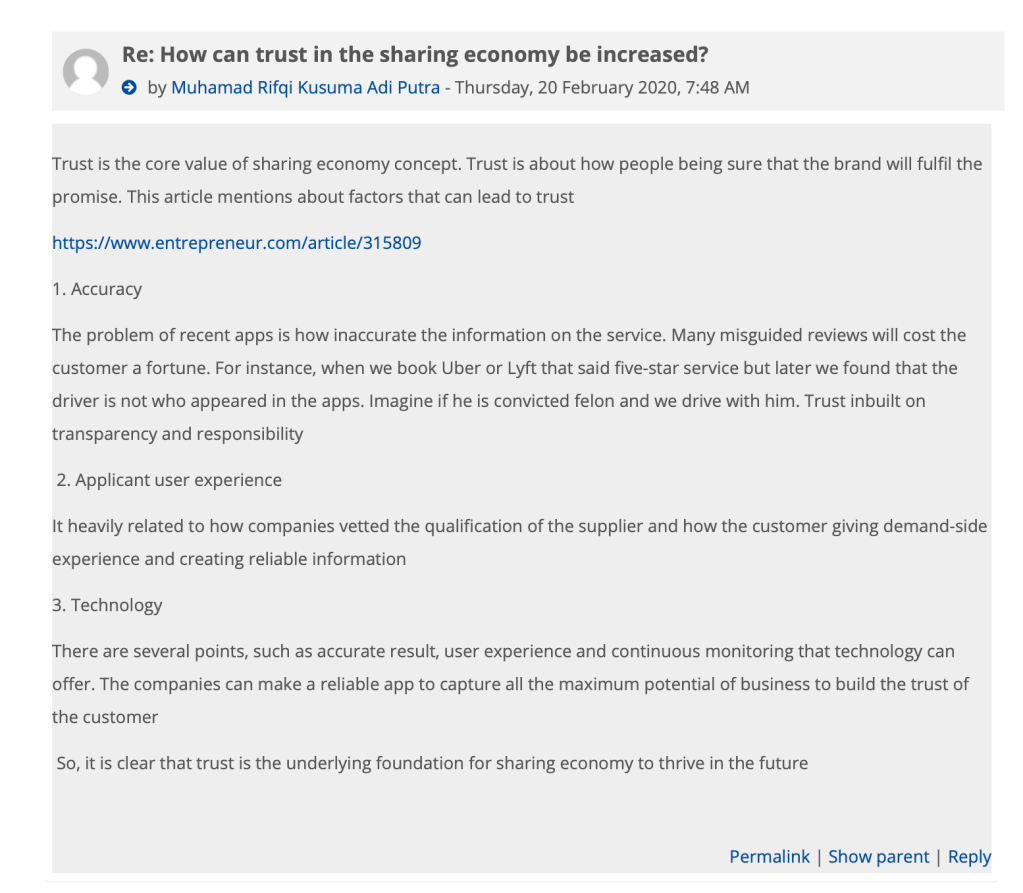This screenshot has height=893, width=1023.
Task: Click the '2. Applicant user experience' heading
Action: coord(169,480)
